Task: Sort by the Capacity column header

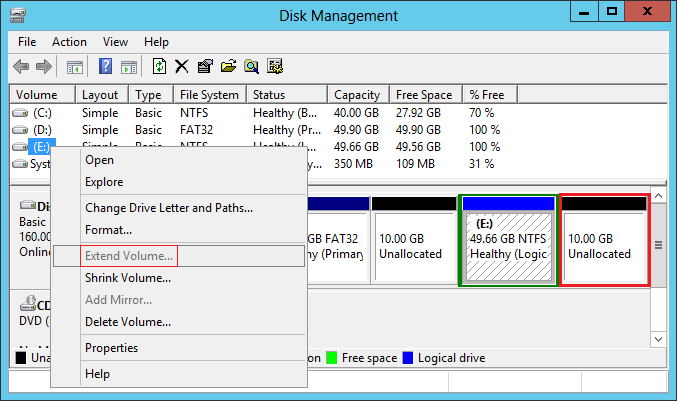Action: pos(356,95)
